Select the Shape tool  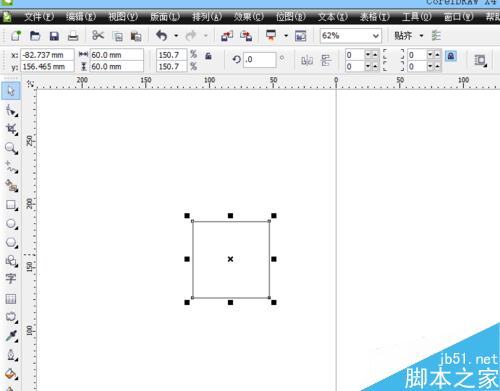tap(11, 110)
